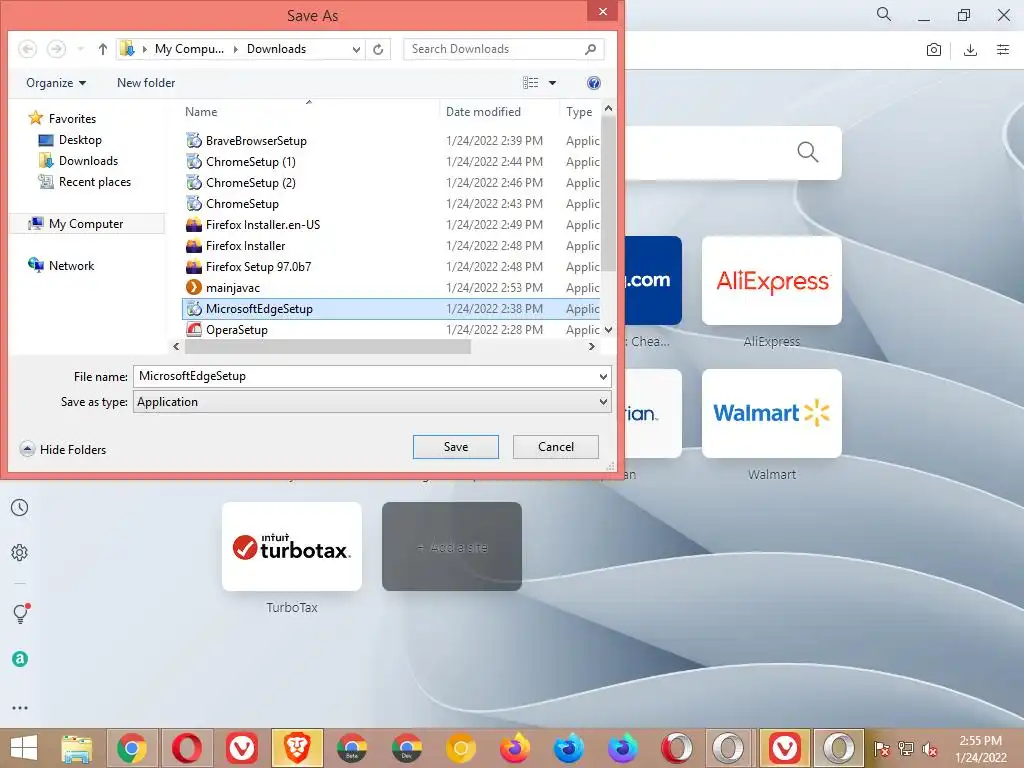Screen dimensions: 1024x768
Task: Open the browser downloads icon
Action: 970,50
